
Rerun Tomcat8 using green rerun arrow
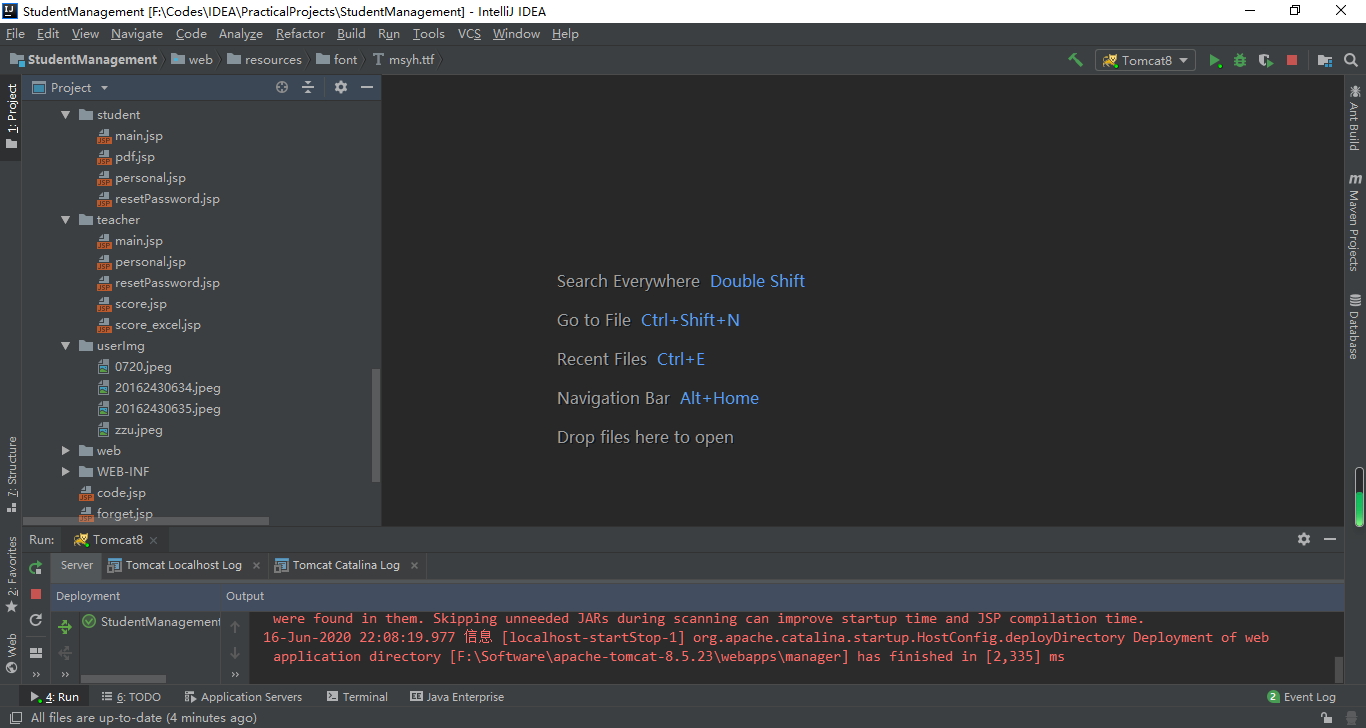click(x=36, y=568)
